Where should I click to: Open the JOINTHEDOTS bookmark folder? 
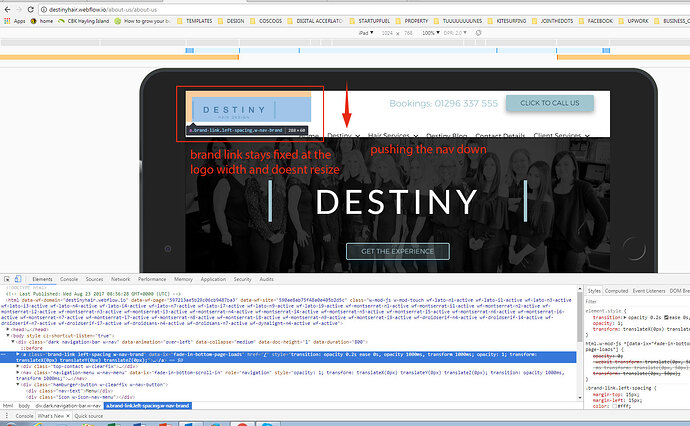(553, 21)
